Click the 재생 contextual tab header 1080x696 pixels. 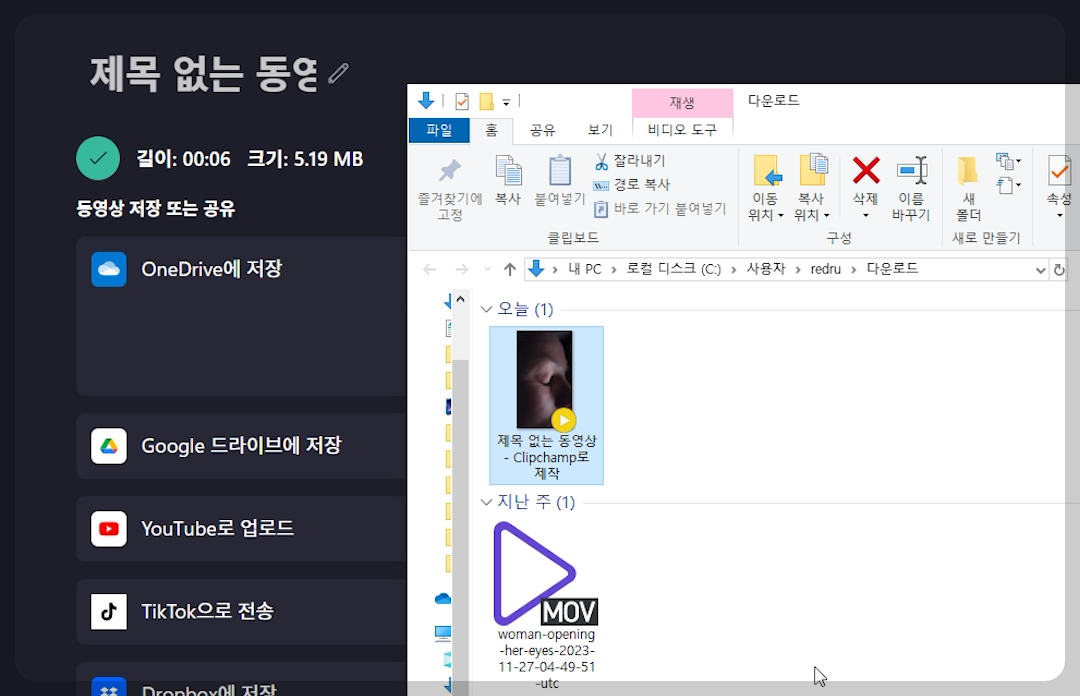tap(682, 103)
